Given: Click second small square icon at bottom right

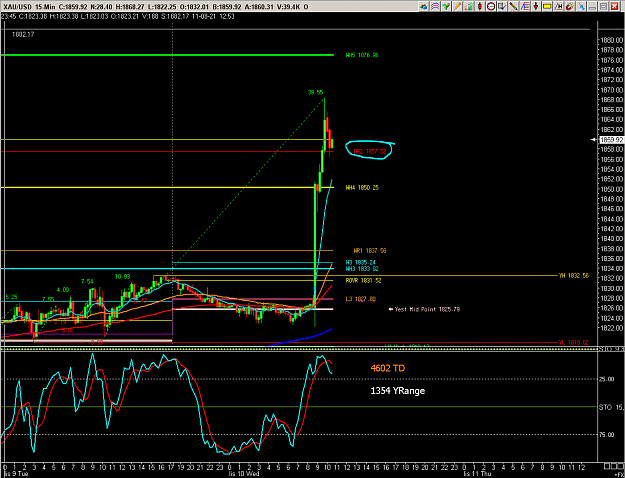Looking at the screenshot, I should pyautogui.click(x=613, y=466).
